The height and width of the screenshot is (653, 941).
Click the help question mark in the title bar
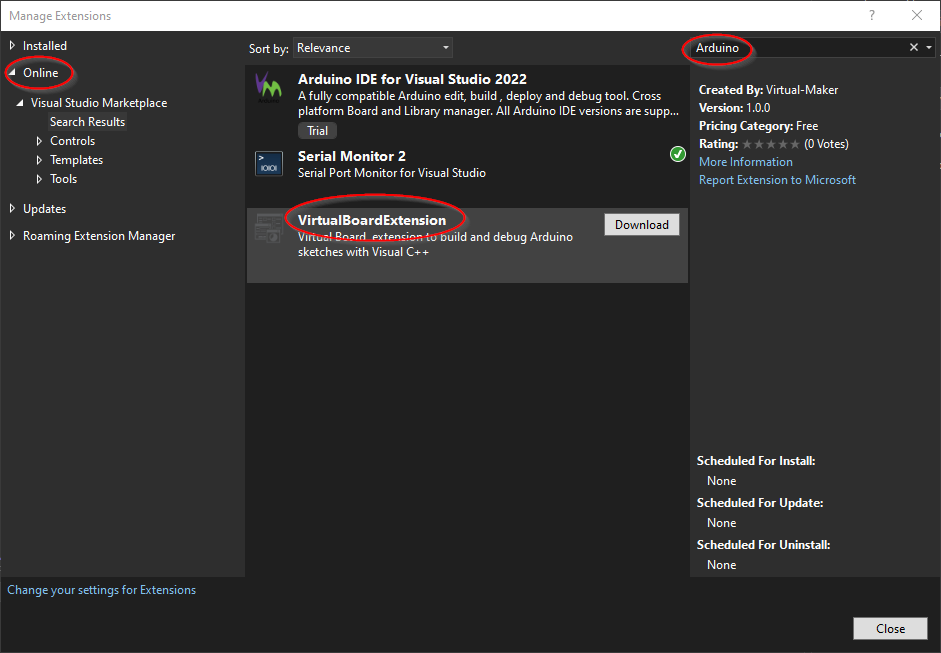point(872,16)
